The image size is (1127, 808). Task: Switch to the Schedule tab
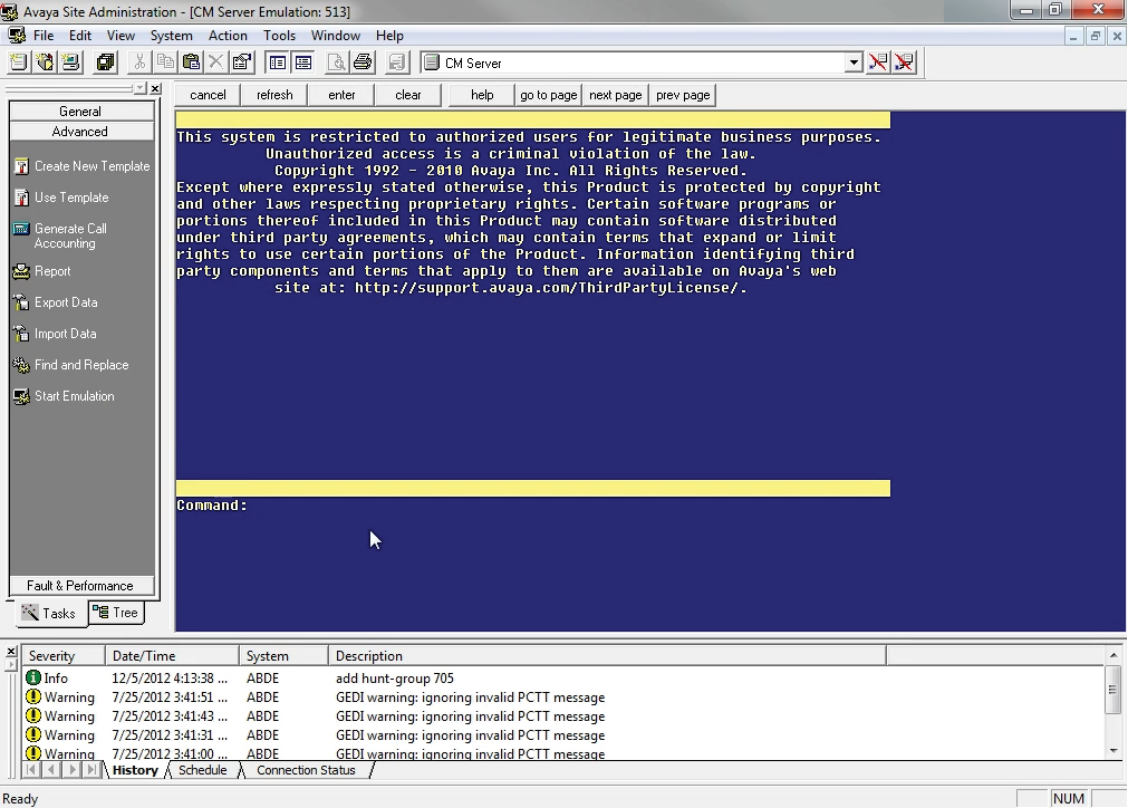point(203,770)
